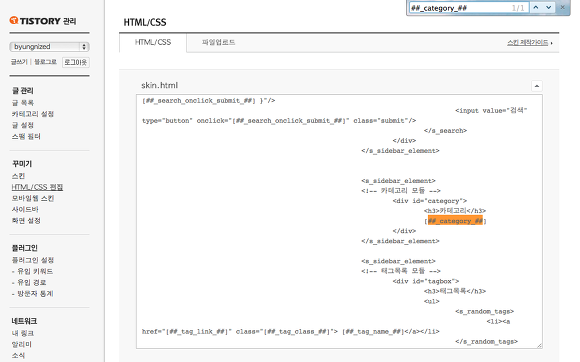The height and width of the screenshot is (362, 580).
Task: Open 알리미 in sidebar
Action: tap(22, 344)
